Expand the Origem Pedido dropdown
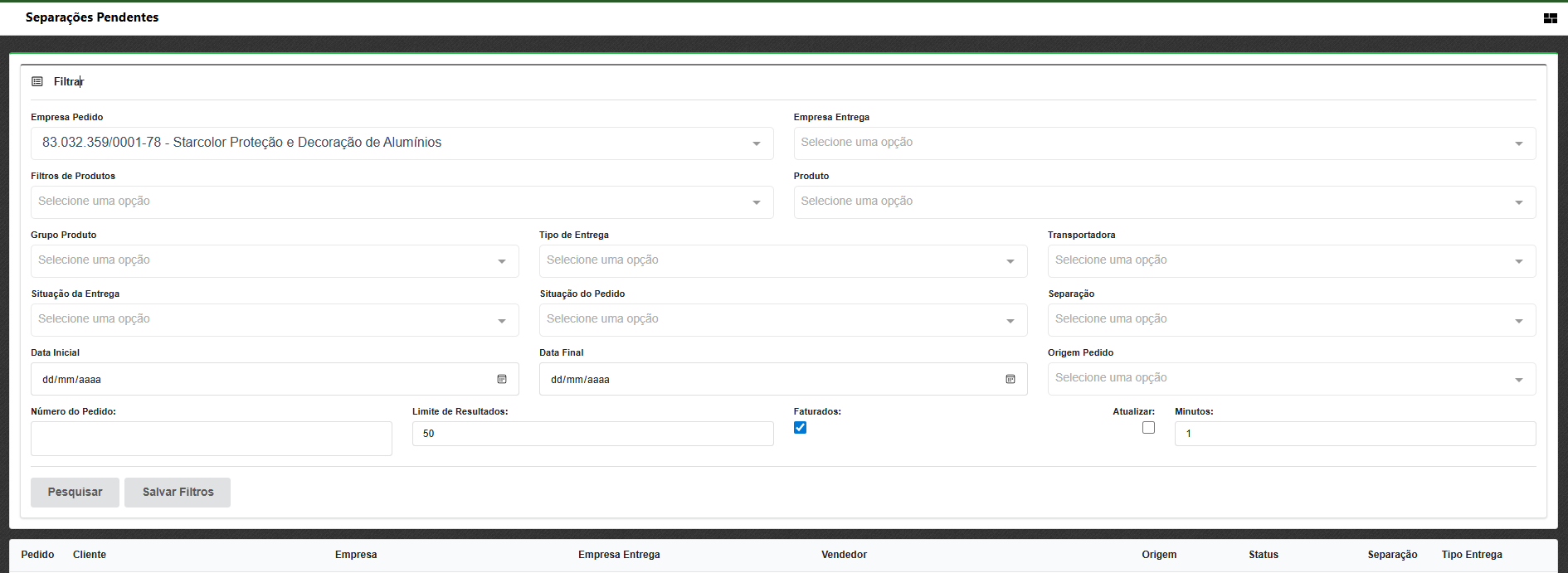 (1291, 379)
